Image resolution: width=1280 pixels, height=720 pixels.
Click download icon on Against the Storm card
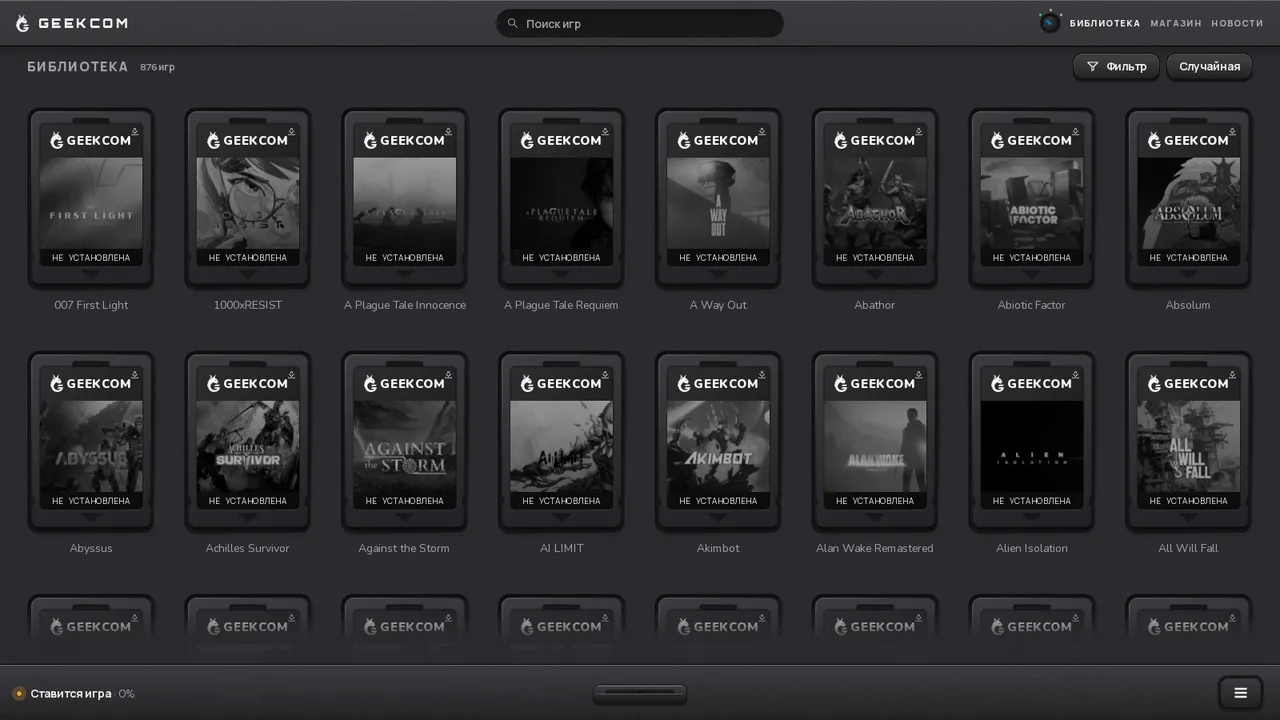tap(449, 374)
